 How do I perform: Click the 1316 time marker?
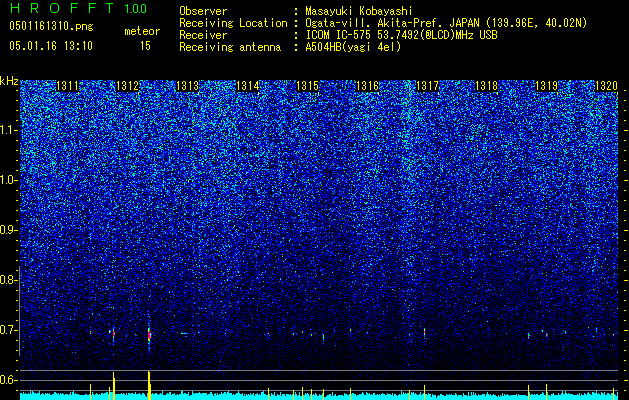367,86
